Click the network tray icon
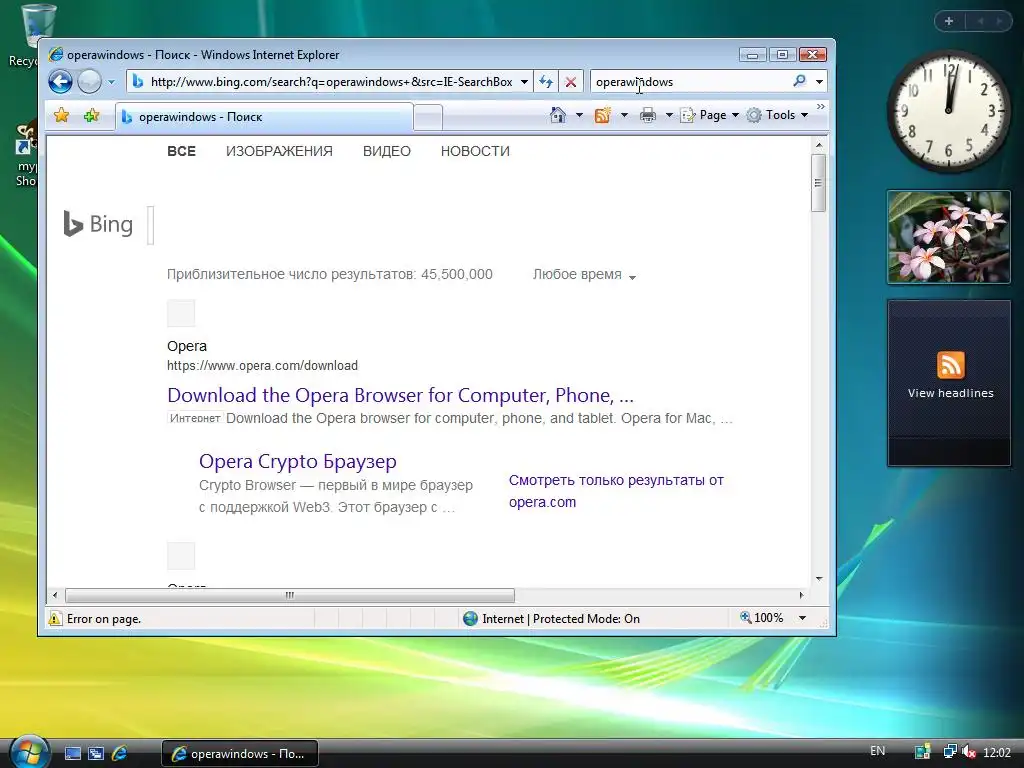Viewport: 1024px width, 768px height. (x=950, y=752)
